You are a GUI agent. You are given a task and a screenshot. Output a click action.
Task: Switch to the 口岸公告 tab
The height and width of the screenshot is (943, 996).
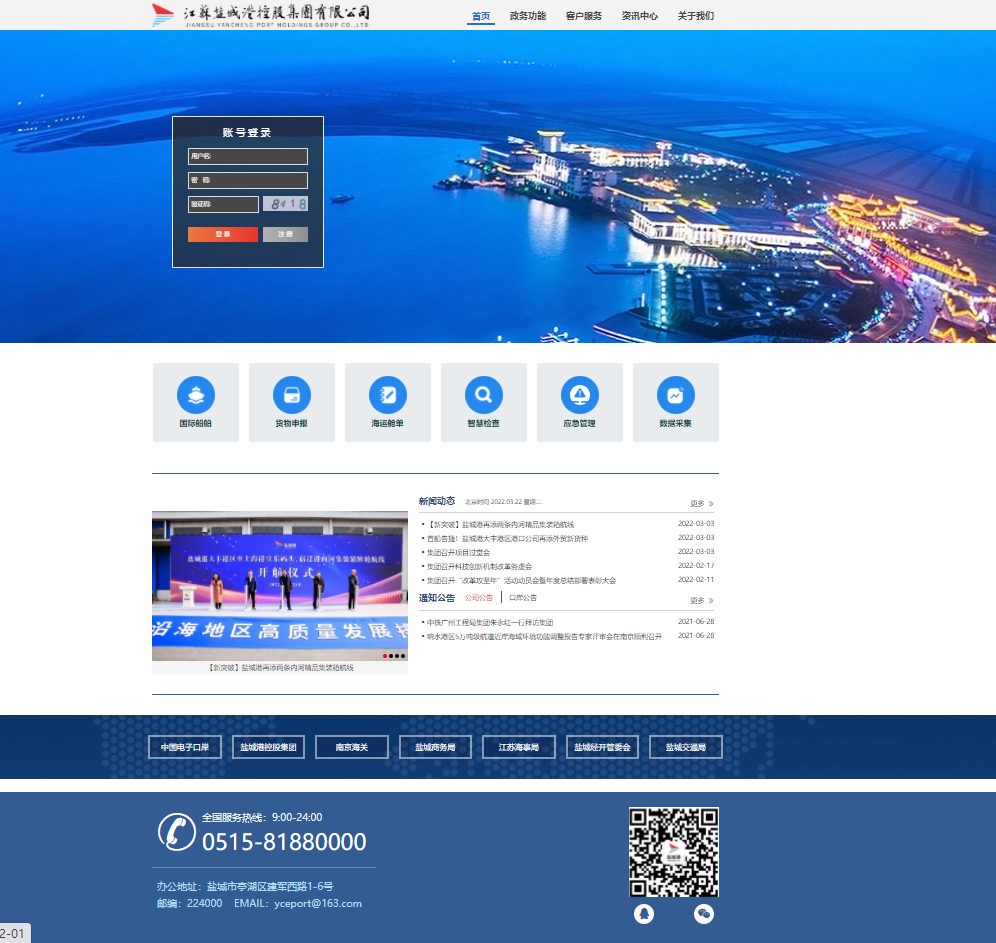(x=523, y=598)
